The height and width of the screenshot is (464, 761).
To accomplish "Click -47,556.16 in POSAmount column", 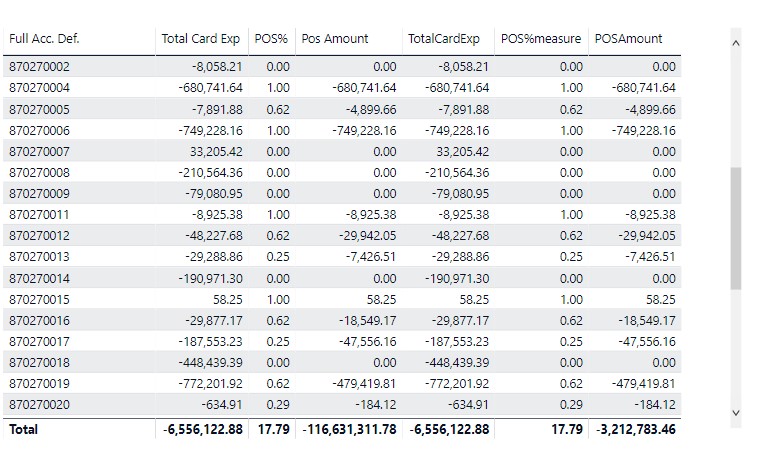I will (x=646, y=341).
